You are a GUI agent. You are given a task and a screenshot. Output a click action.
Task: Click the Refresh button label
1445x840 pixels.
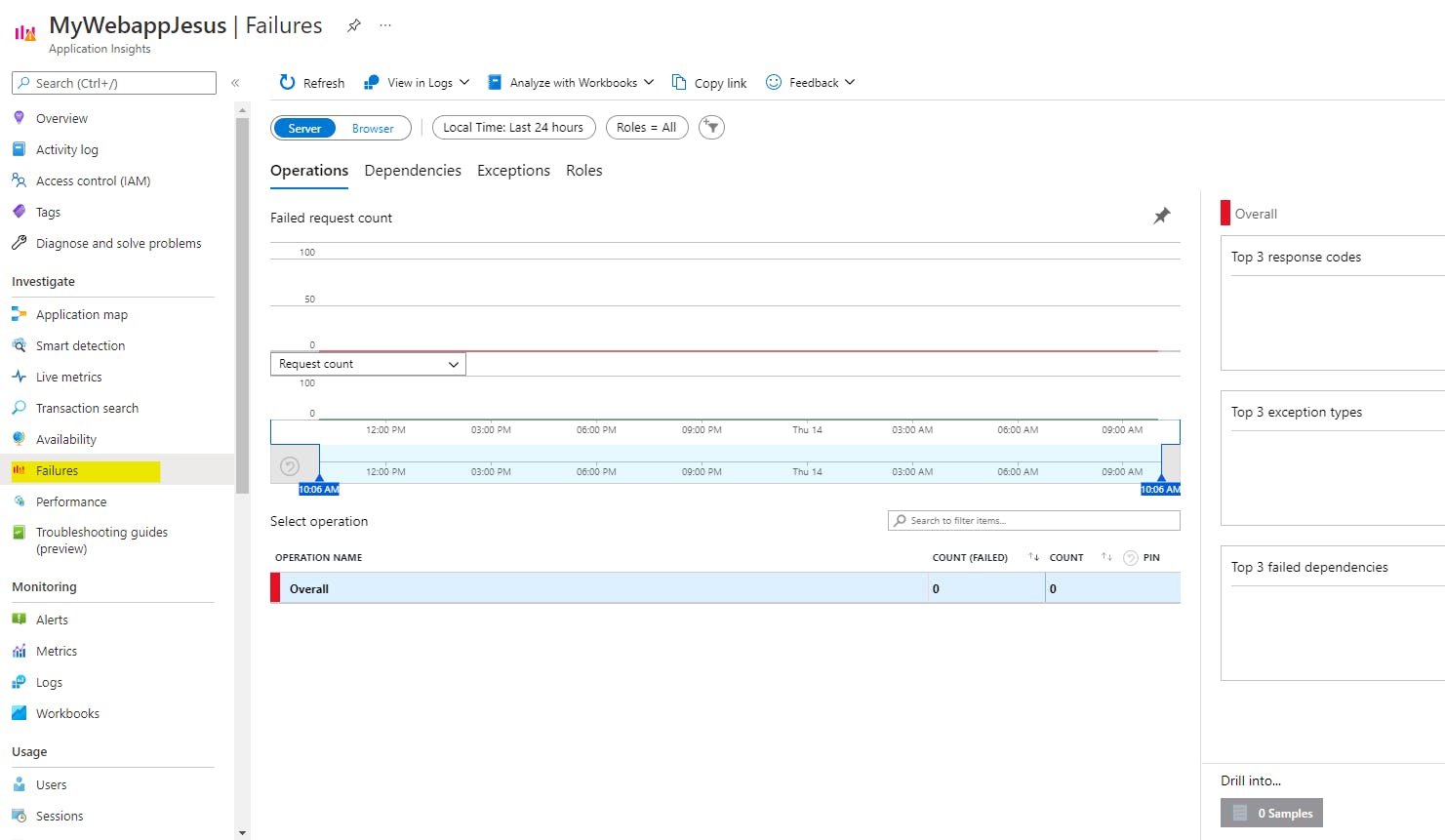click(324, 83)
